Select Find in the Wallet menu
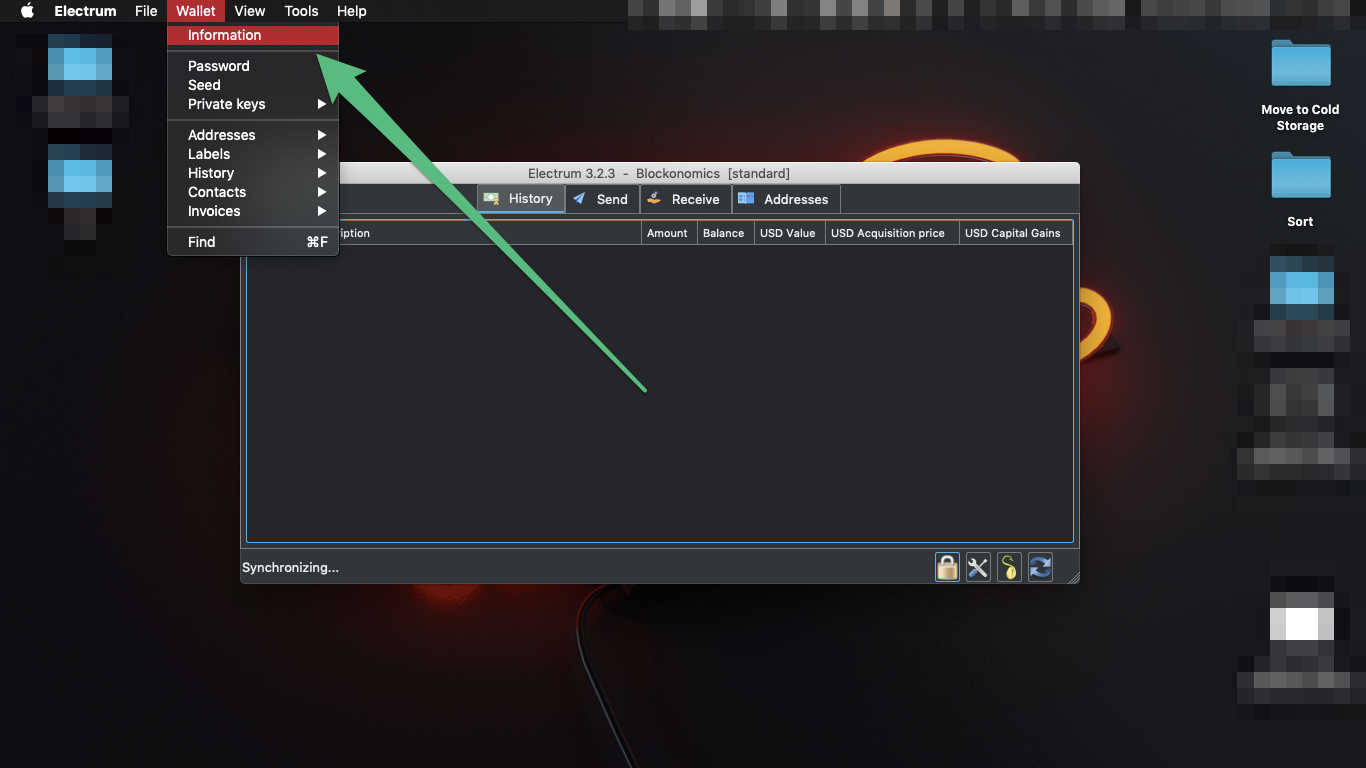This screenshot has width=1366, height=768. (x=253, y=242)
